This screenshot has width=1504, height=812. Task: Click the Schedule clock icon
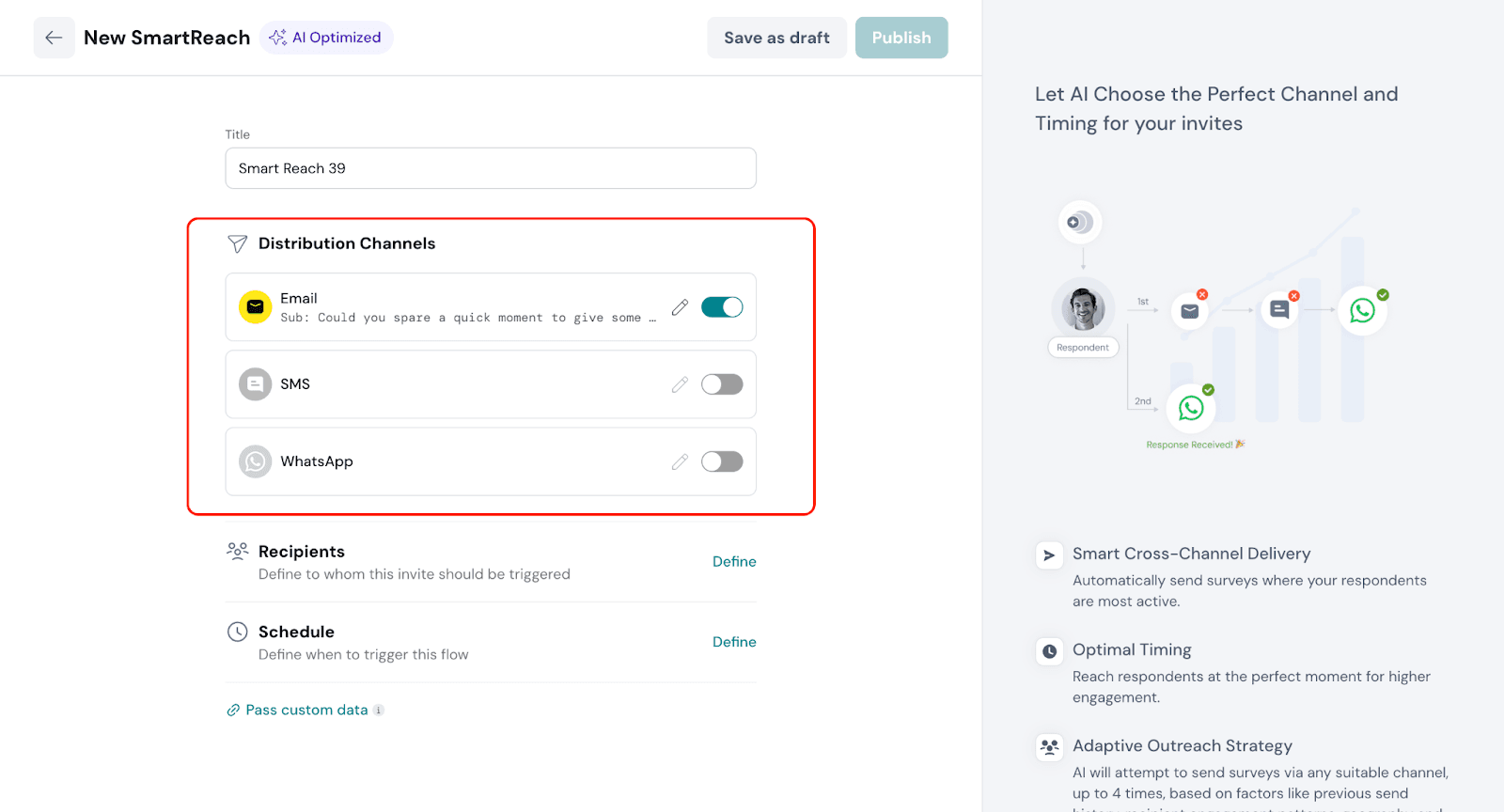pos(238,632)
